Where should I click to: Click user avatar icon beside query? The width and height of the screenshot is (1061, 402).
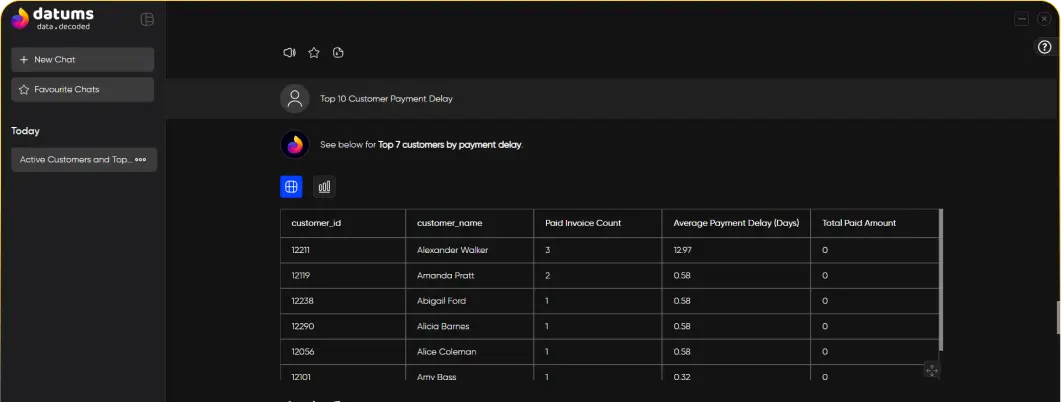coord(294,99)
